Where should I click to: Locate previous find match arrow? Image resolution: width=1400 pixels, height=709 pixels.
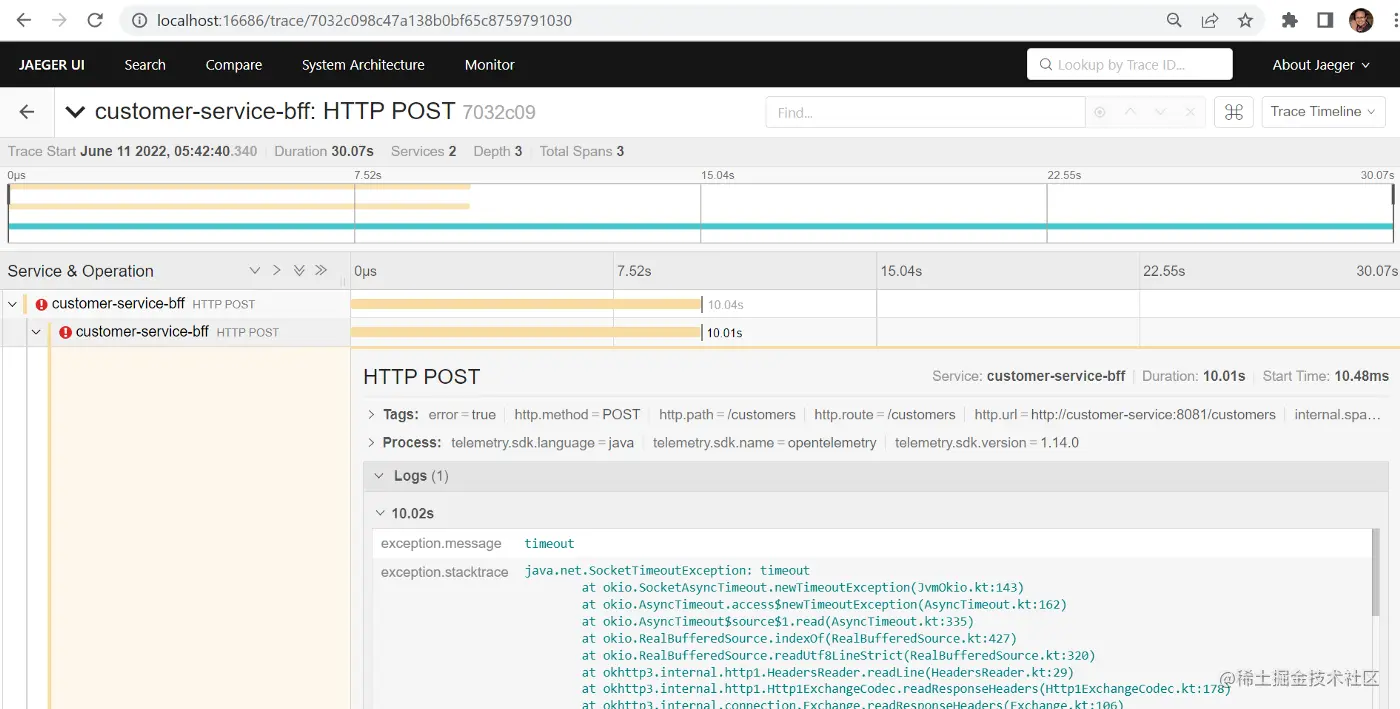[1130, 112]
